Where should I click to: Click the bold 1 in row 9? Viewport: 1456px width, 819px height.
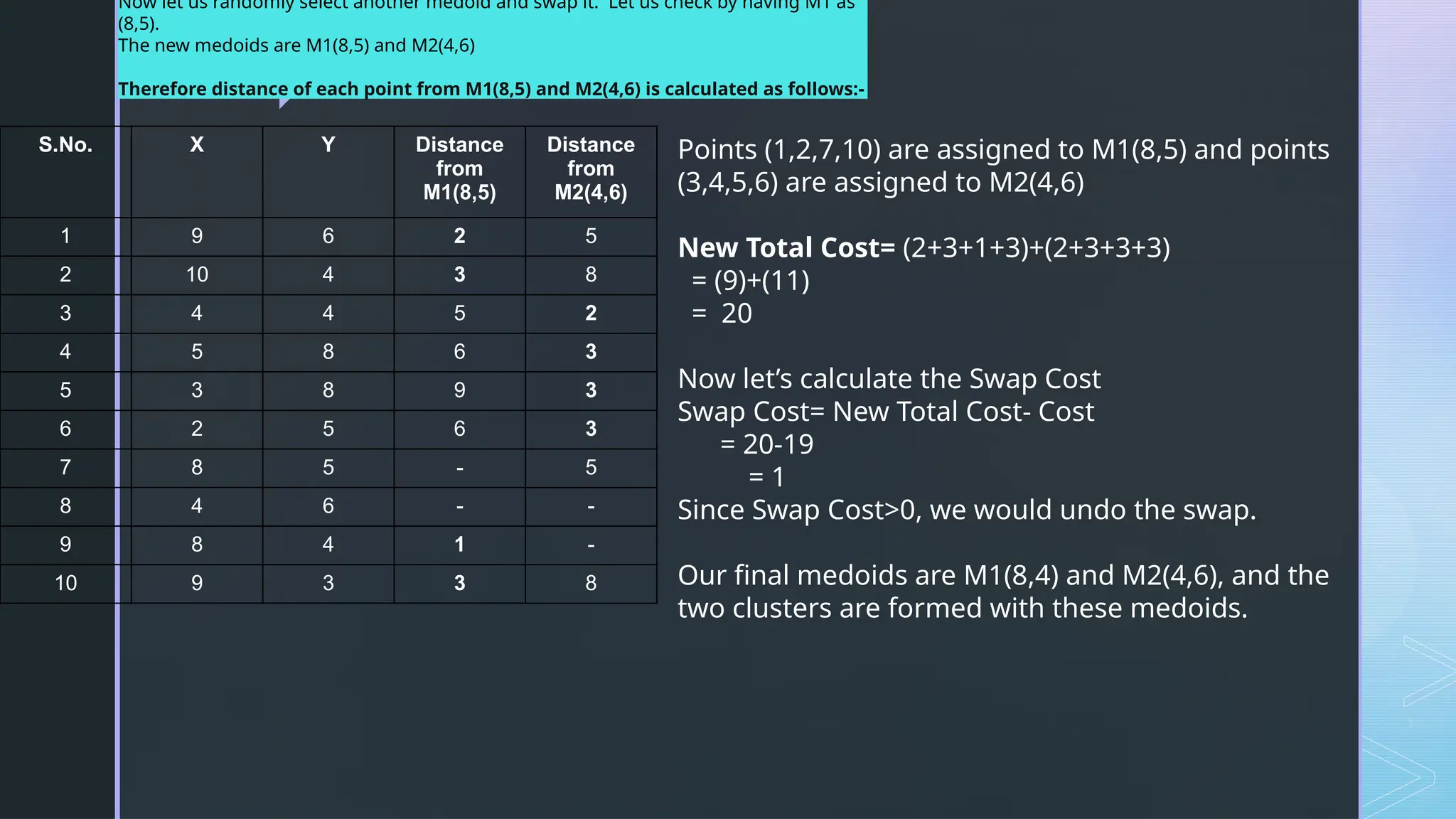coord(459,545)
